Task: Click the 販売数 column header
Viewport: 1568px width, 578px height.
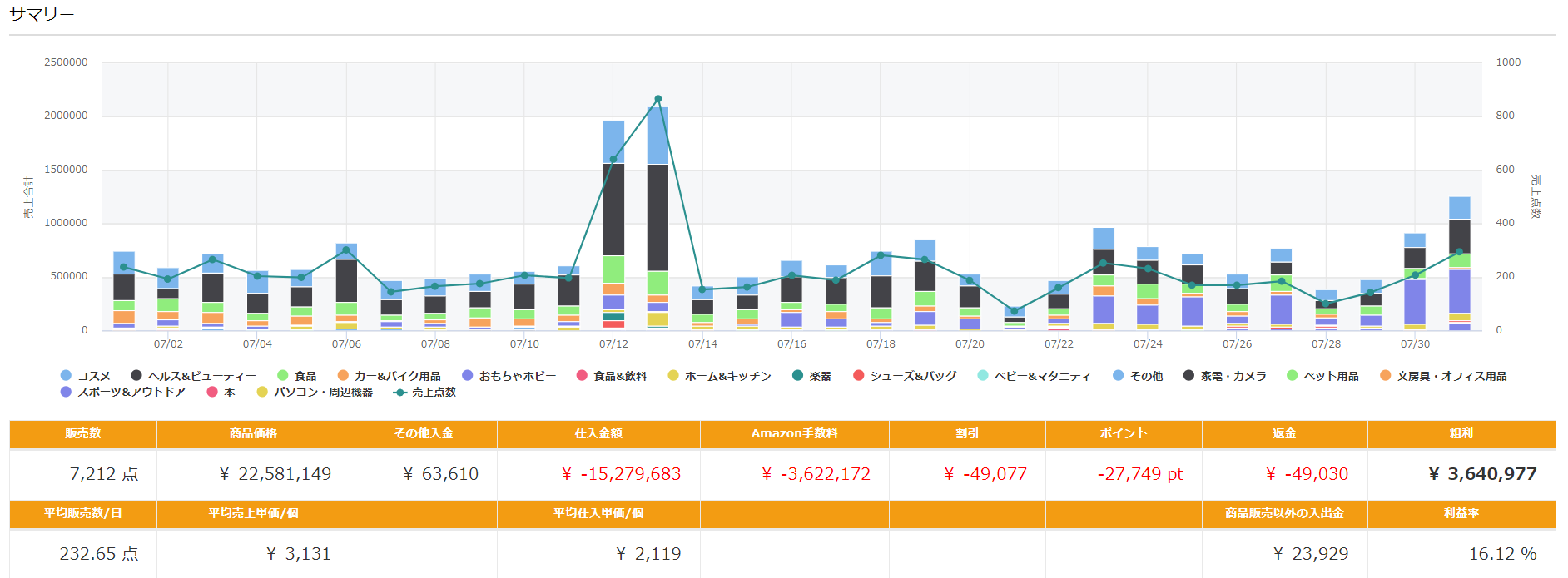Action: (83, 433)
